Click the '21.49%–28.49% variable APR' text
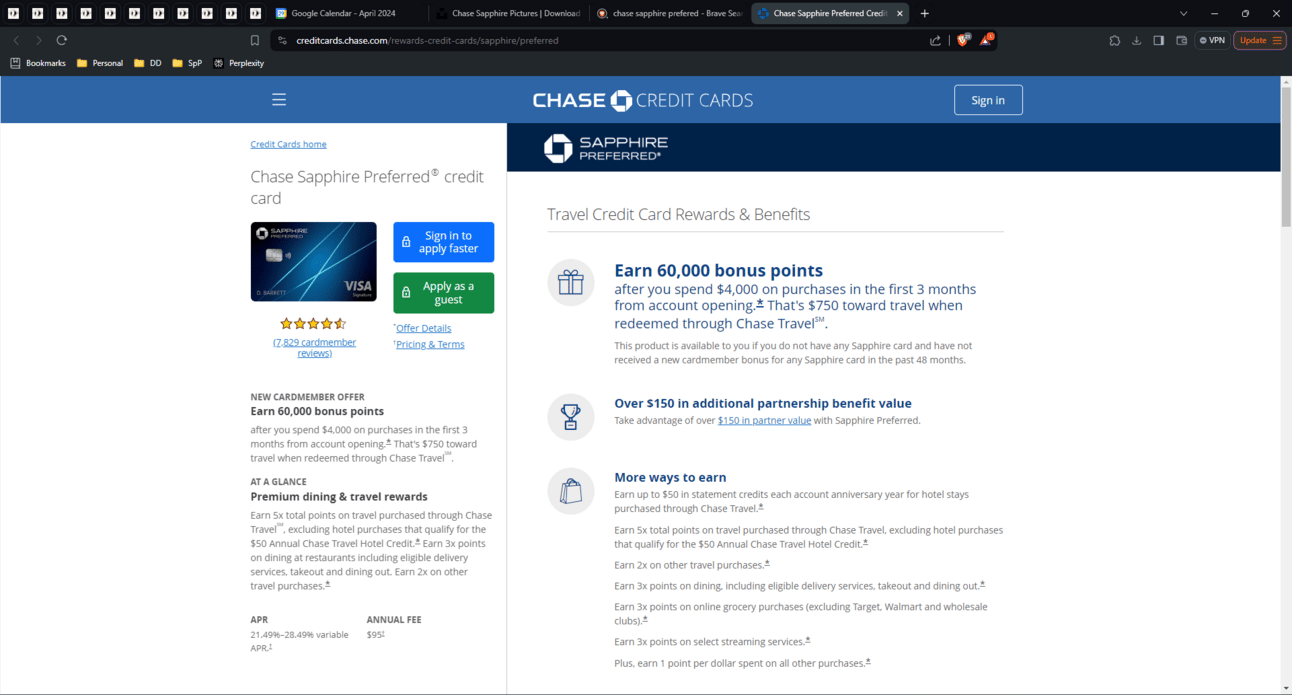Screen dimensions: 1292x695 pyautogui.click(x=300, y=641)
